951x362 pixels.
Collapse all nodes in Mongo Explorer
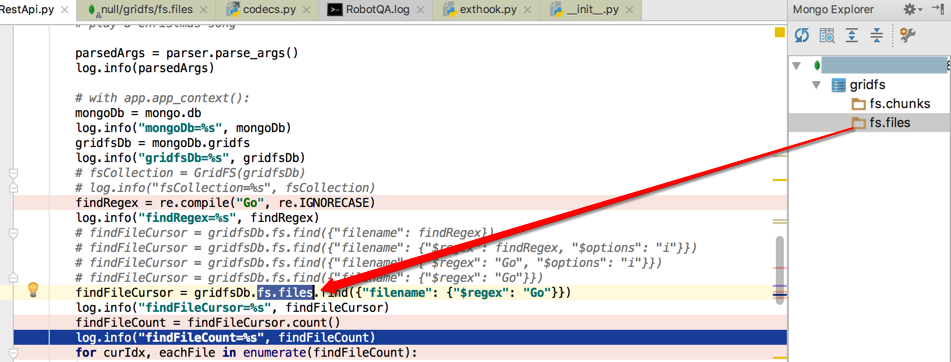[876, 35]
